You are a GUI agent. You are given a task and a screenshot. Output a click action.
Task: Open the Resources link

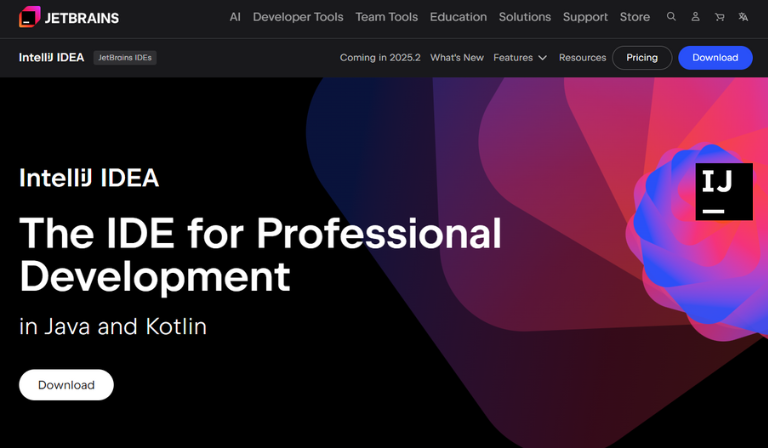(582, 58)
